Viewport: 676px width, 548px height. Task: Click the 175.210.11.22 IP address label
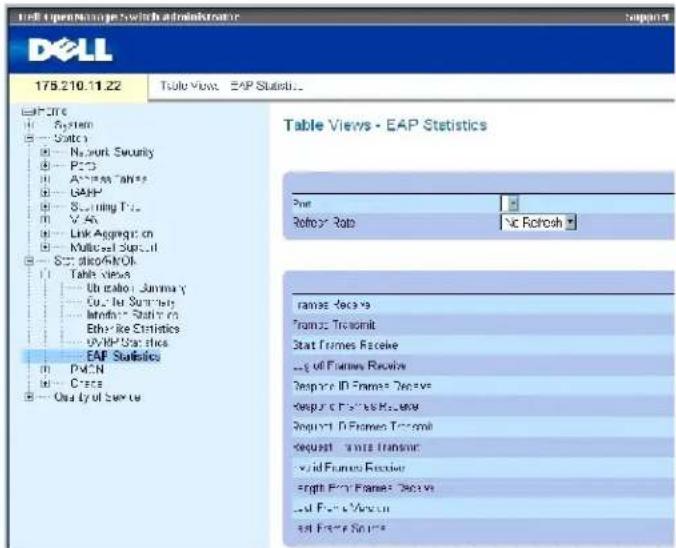click(x=78, y=86)
